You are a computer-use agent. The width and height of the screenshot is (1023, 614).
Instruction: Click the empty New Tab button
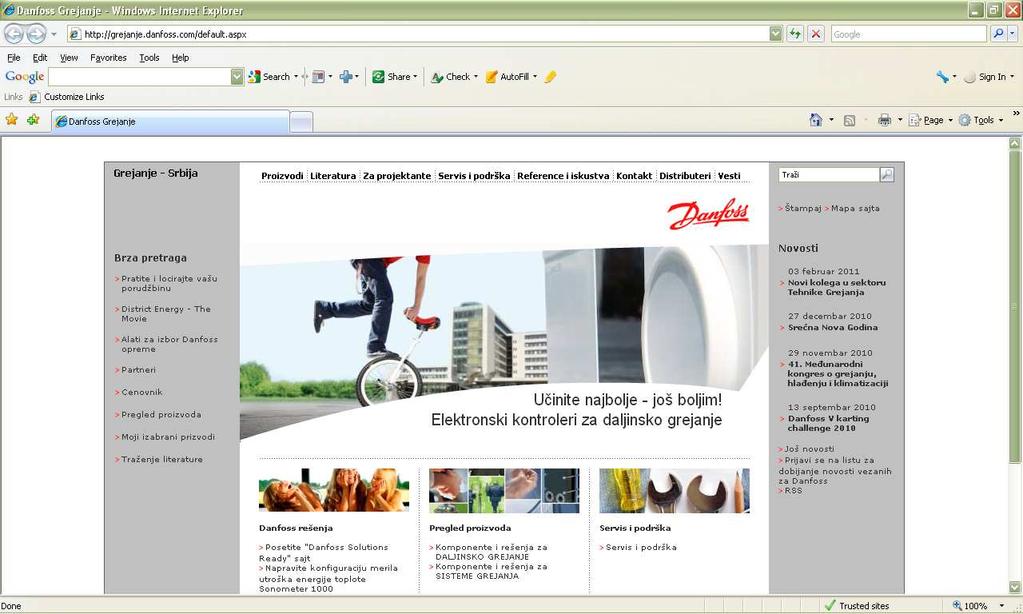pos(301,122)
